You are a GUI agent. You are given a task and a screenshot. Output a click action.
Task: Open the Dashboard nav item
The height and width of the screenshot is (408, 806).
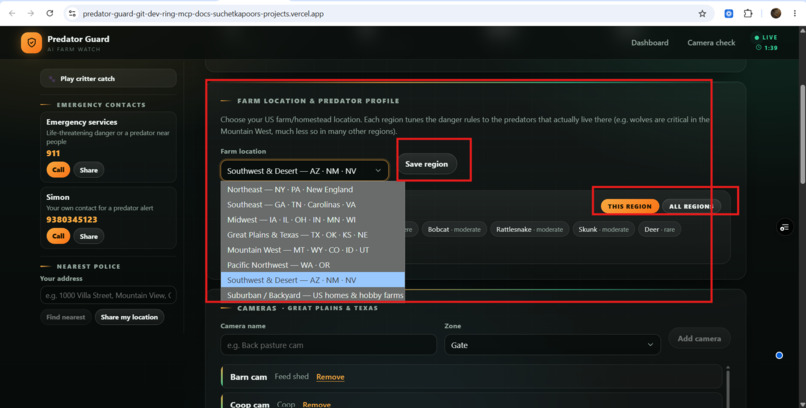click(650, 43)
